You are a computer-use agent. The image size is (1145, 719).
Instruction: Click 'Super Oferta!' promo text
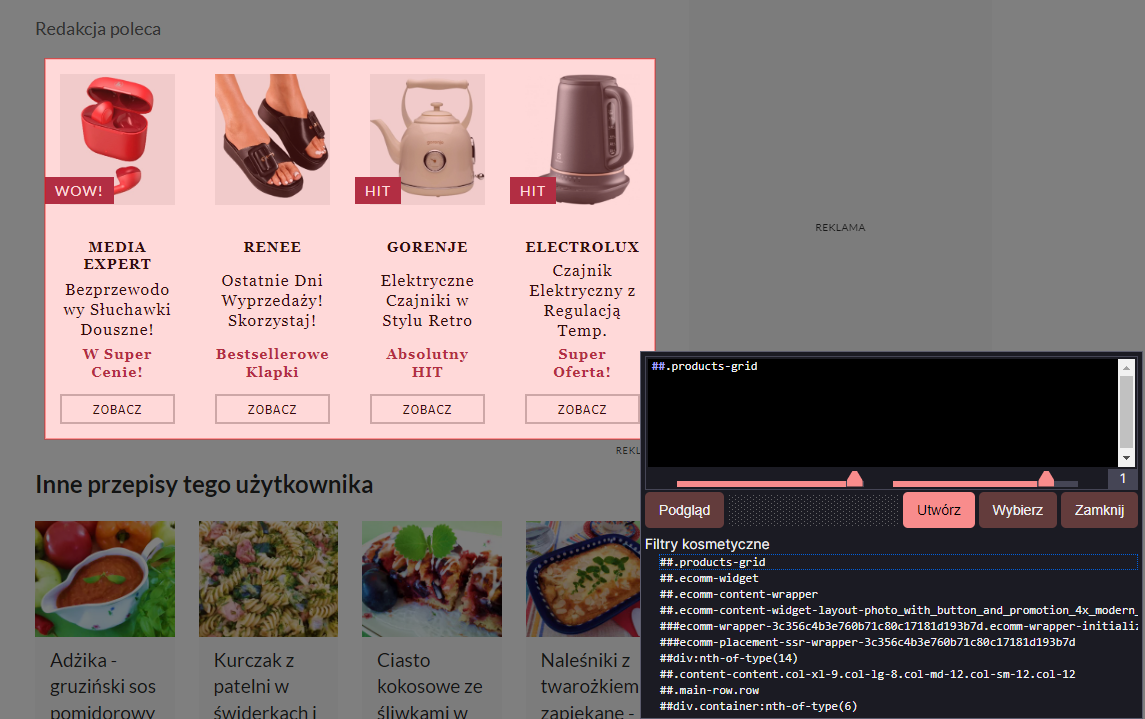click(582, 363)
